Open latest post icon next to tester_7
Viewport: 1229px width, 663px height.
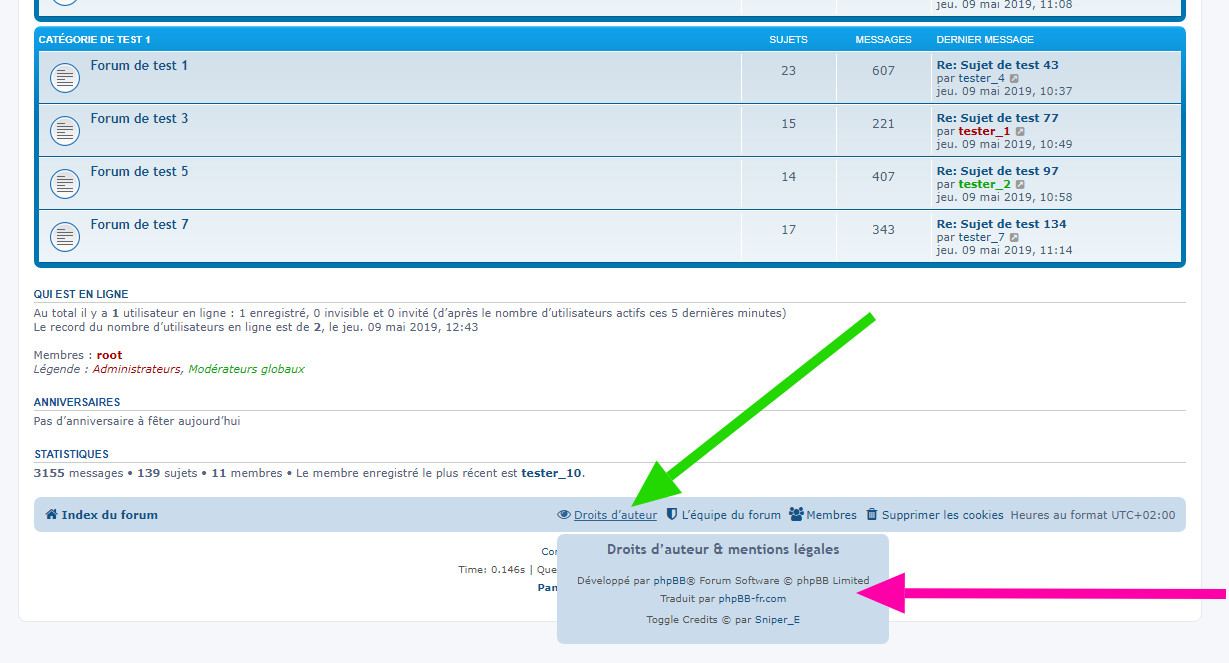(1014, 237)
